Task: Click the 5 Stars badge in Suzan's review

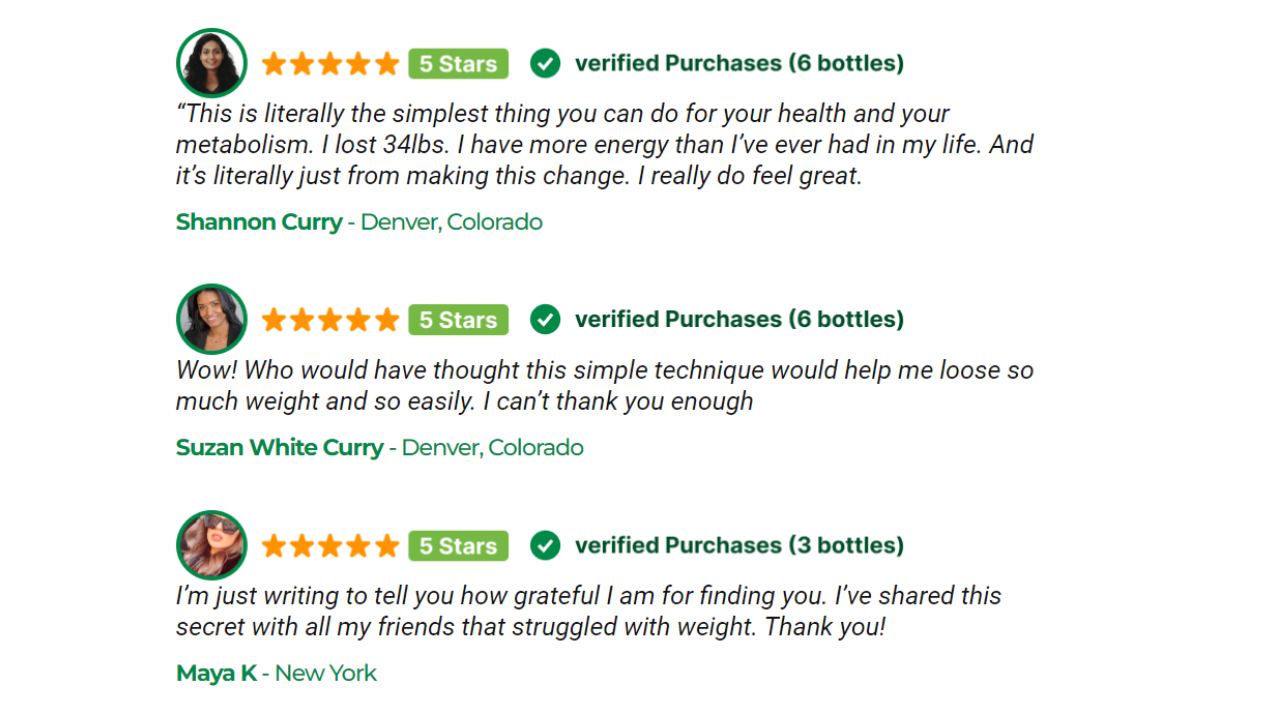Action: point(458,320)
